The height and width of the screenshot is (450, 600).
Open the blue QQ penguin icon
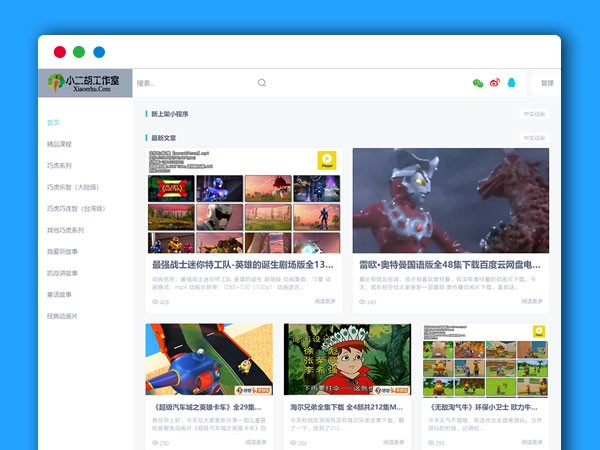511,83
